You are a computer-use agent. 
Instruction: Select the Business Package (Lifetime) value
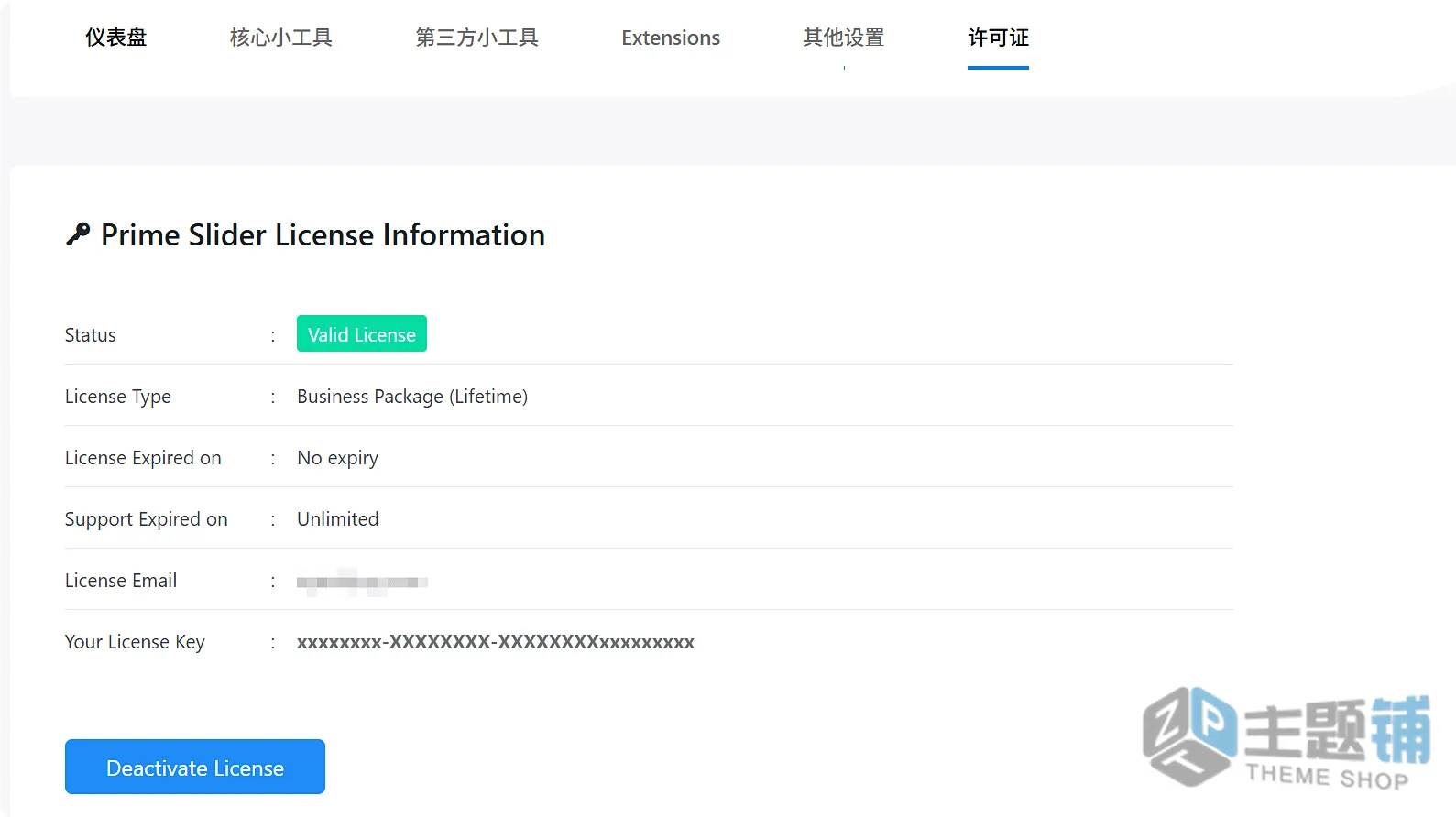pos(412,397)
